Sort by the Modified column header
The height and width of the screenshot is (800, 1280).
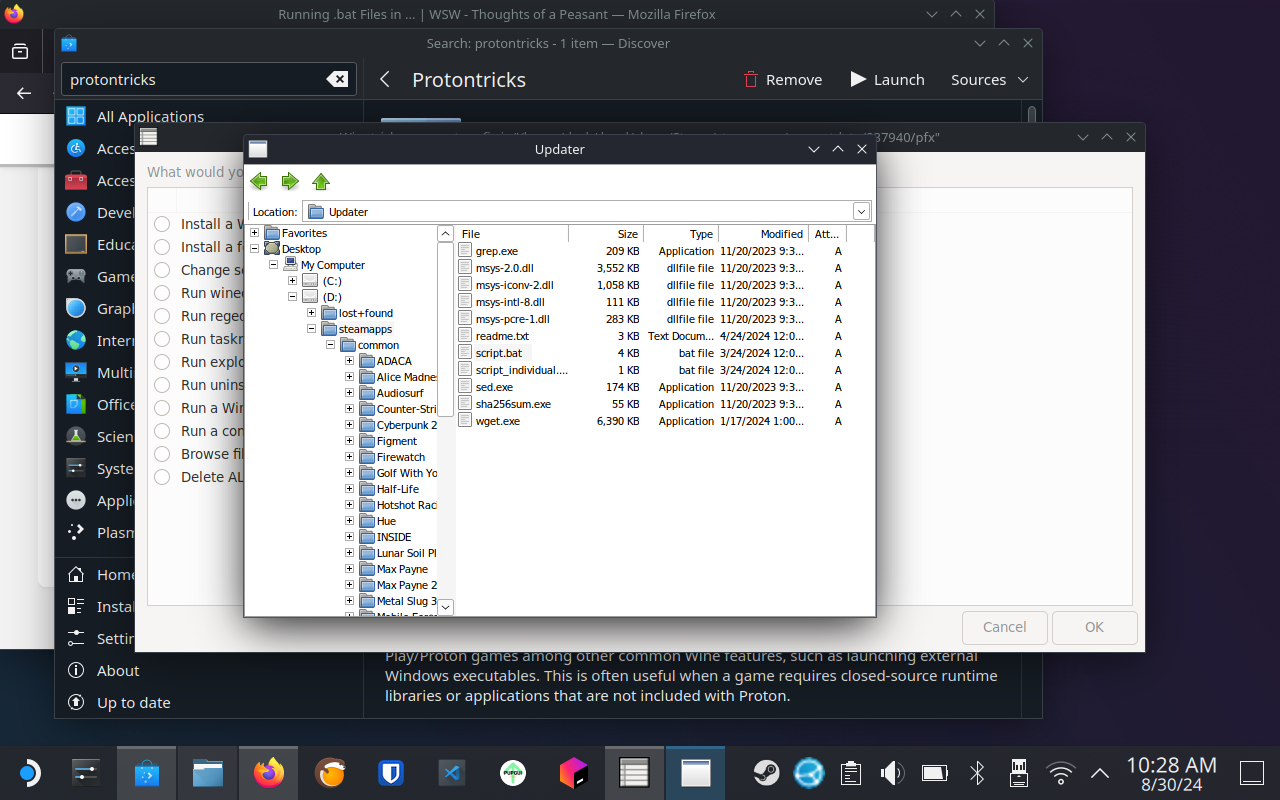click(x=763, y=234)
